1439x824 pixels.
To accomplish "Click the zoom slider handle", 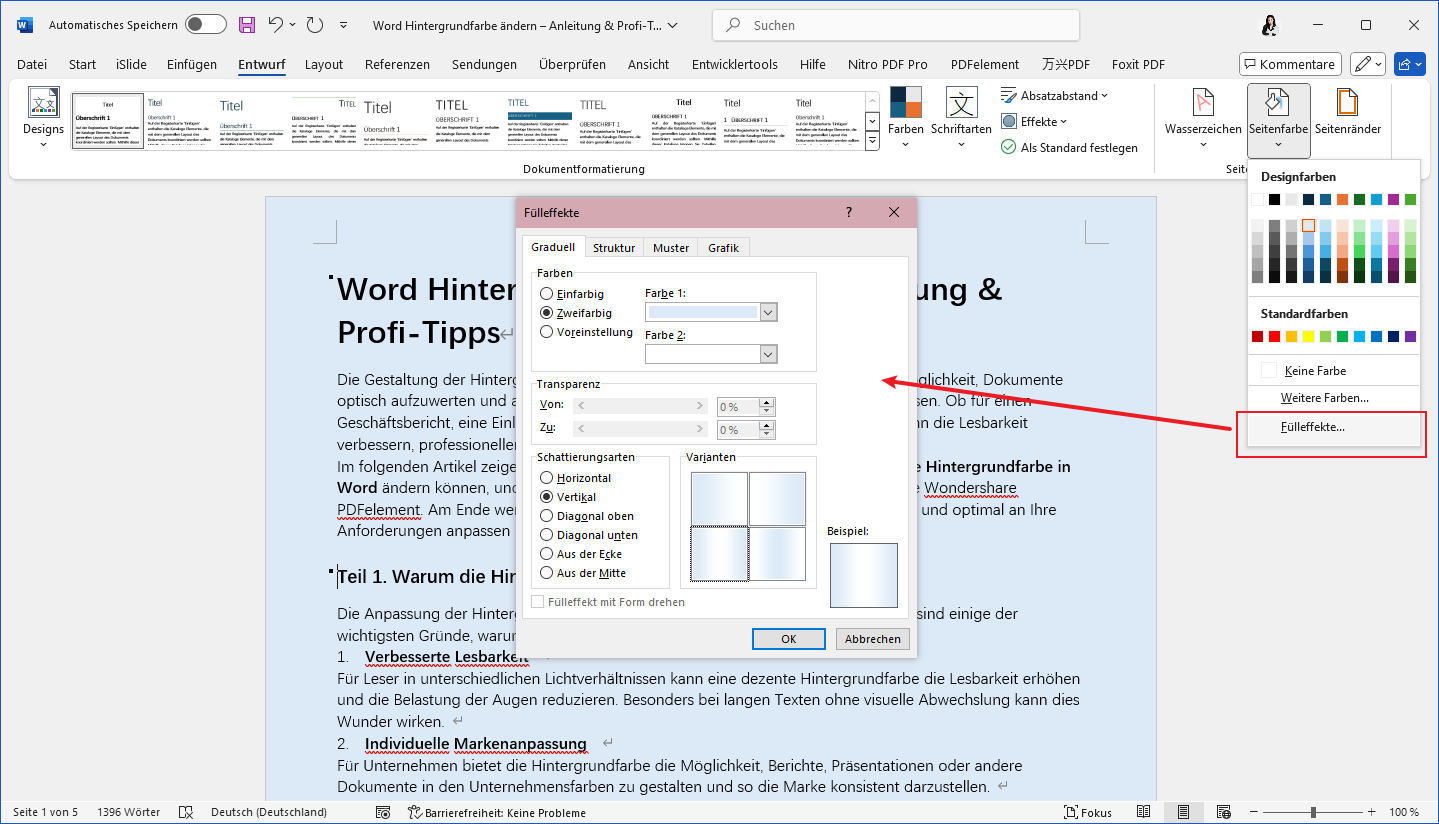I will [x=1313, y=812].
